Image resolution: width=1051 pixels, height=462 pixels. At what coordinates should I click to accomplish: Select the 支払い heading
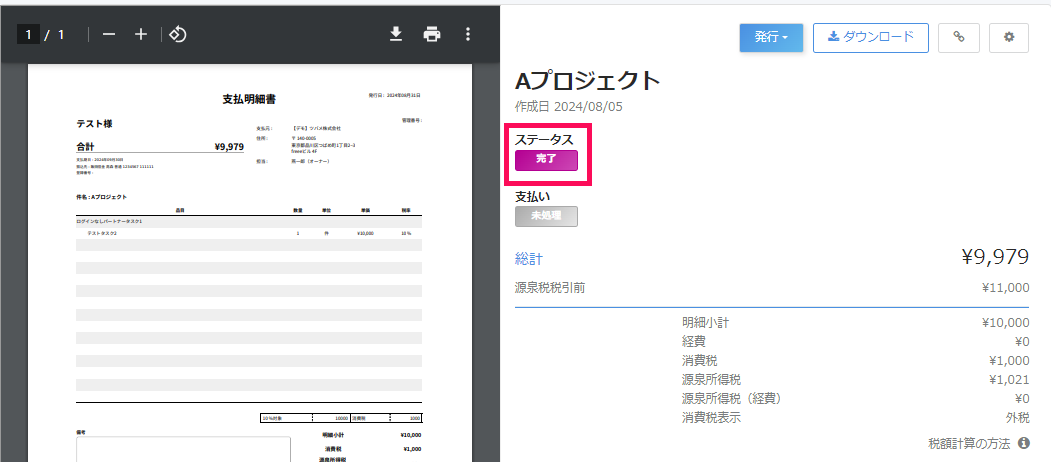(x=532, y=196)
